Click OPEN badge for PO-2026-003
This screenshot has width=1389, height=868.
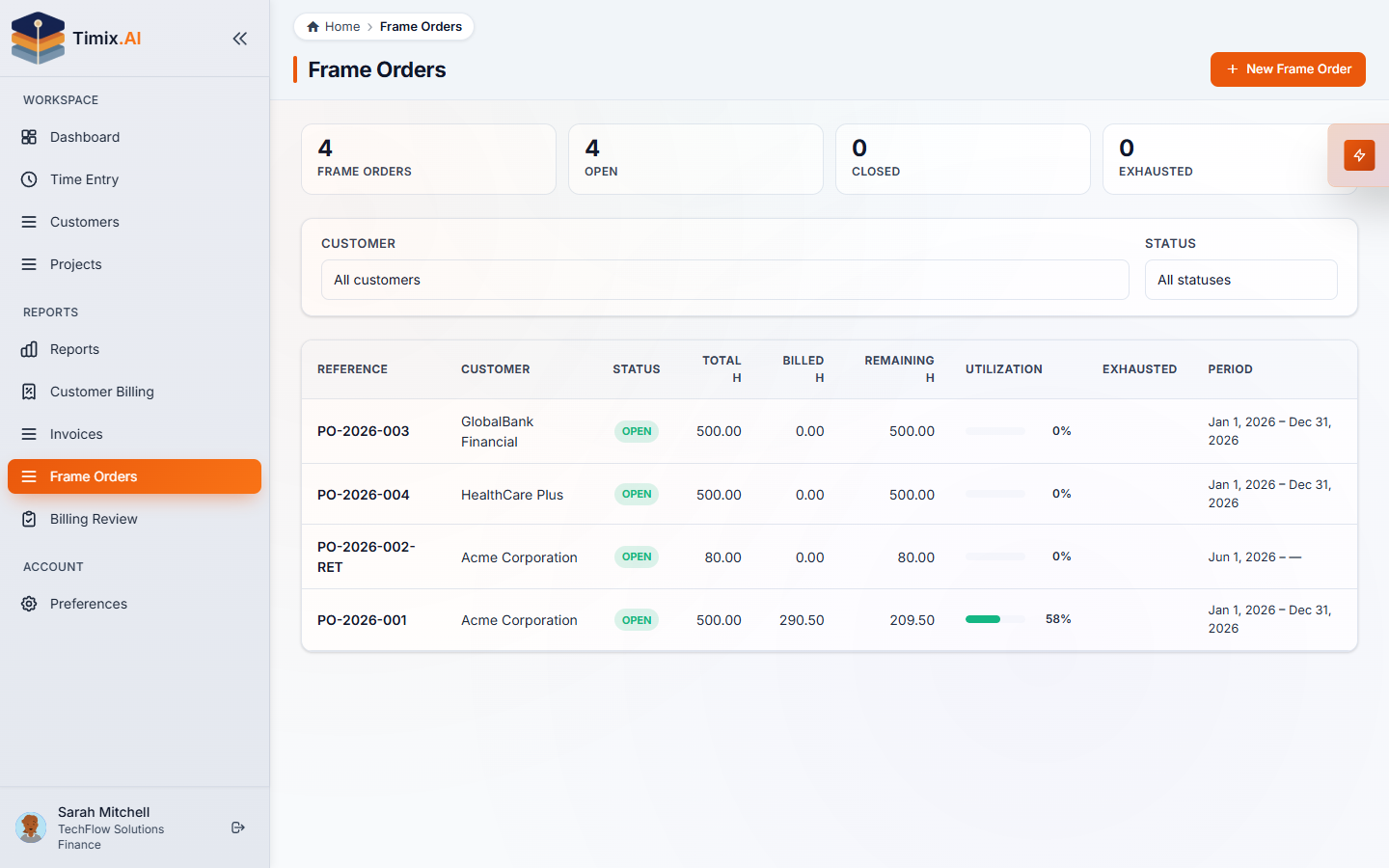pos(637,431)
